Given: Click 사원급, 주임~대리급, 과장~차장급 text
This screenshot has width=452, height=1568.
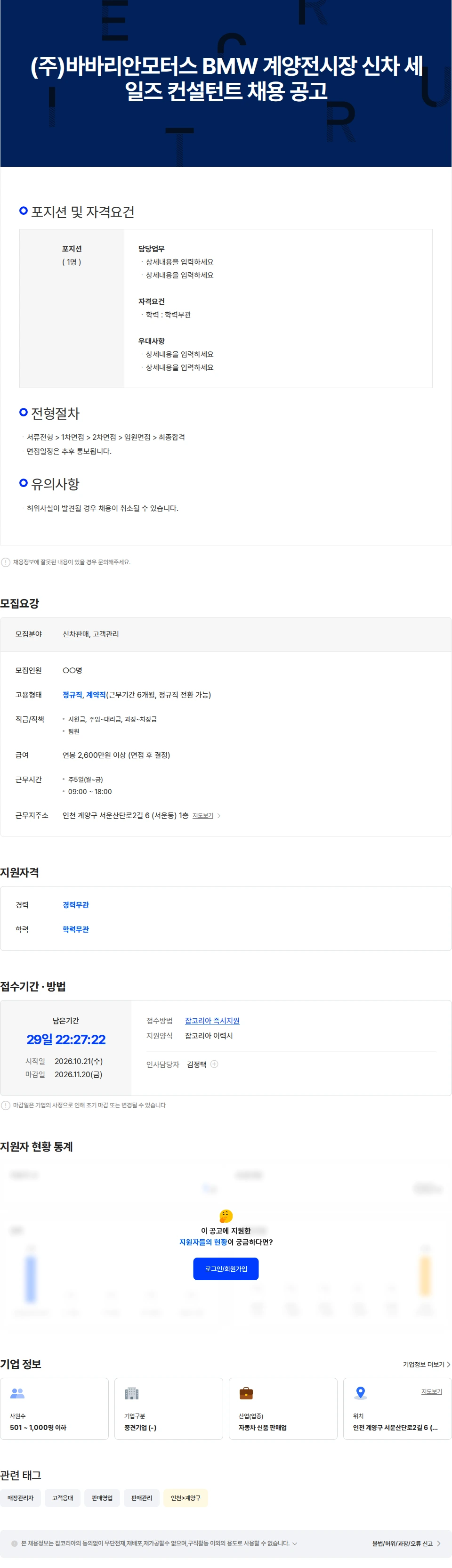Looking at the screenshot, I should point(113,720).
